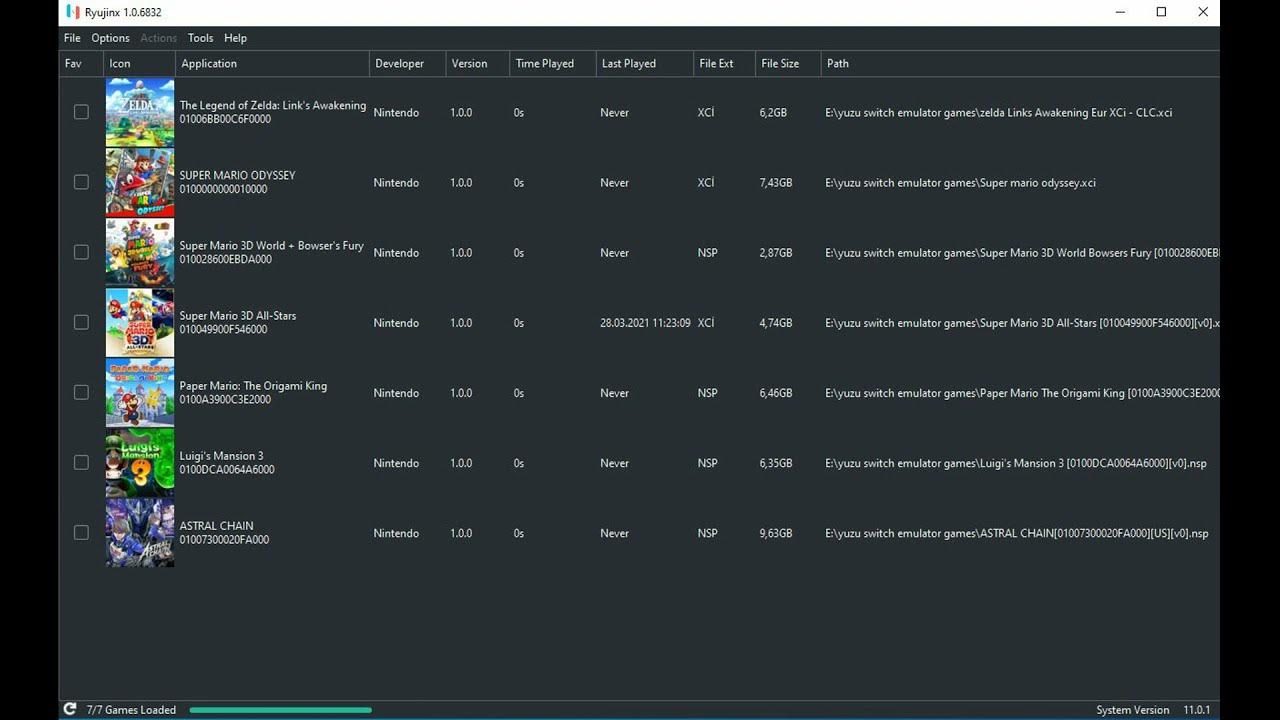This screenshot has width=1280, height=720.
Task: Sort by Last Played column header
Action: click(645, 63)
